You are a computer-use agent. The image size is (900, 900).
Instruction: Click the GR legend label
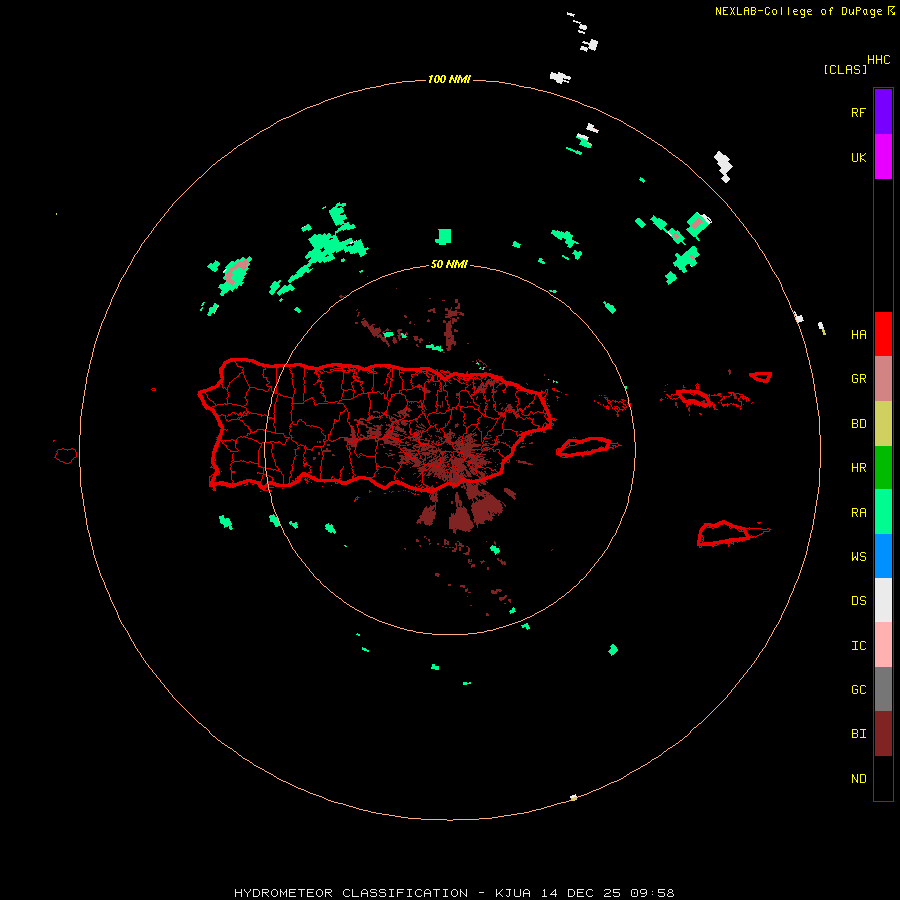click(859, 379)
